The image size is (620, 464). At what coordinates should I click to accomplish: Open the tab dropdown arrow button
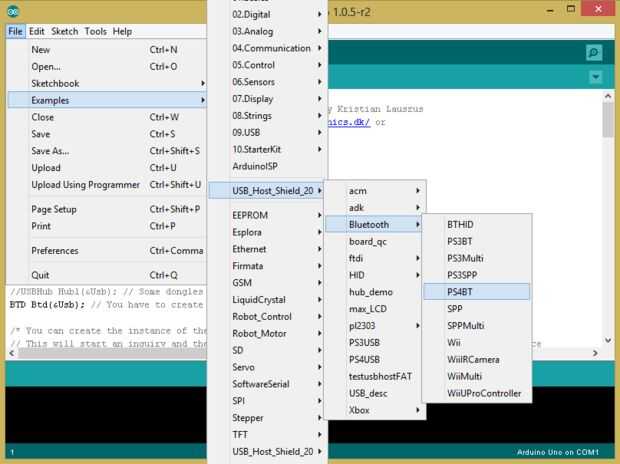595,77
